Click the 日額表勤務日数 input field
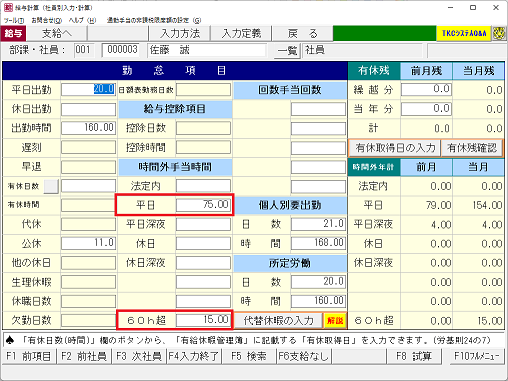 point(203,90)
